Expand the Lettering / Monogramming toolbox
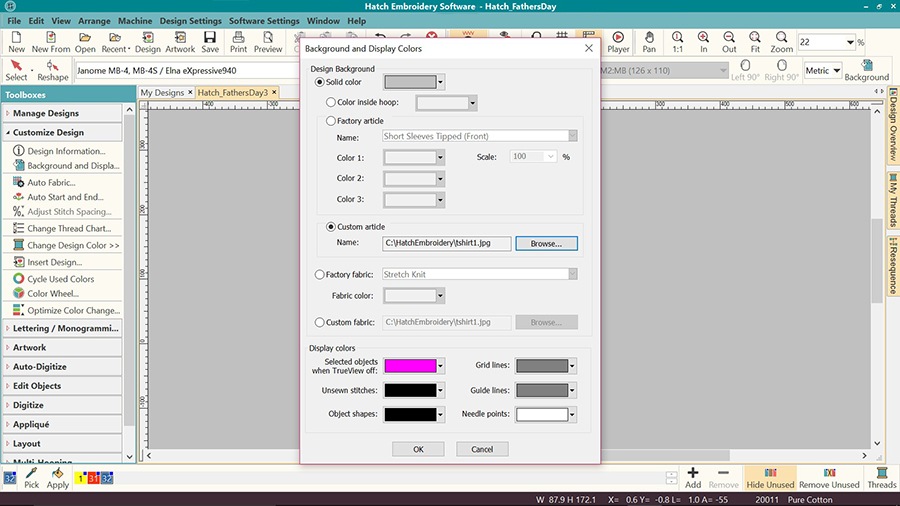The width and height of the screenshot is (900, 506). point(65,328)
